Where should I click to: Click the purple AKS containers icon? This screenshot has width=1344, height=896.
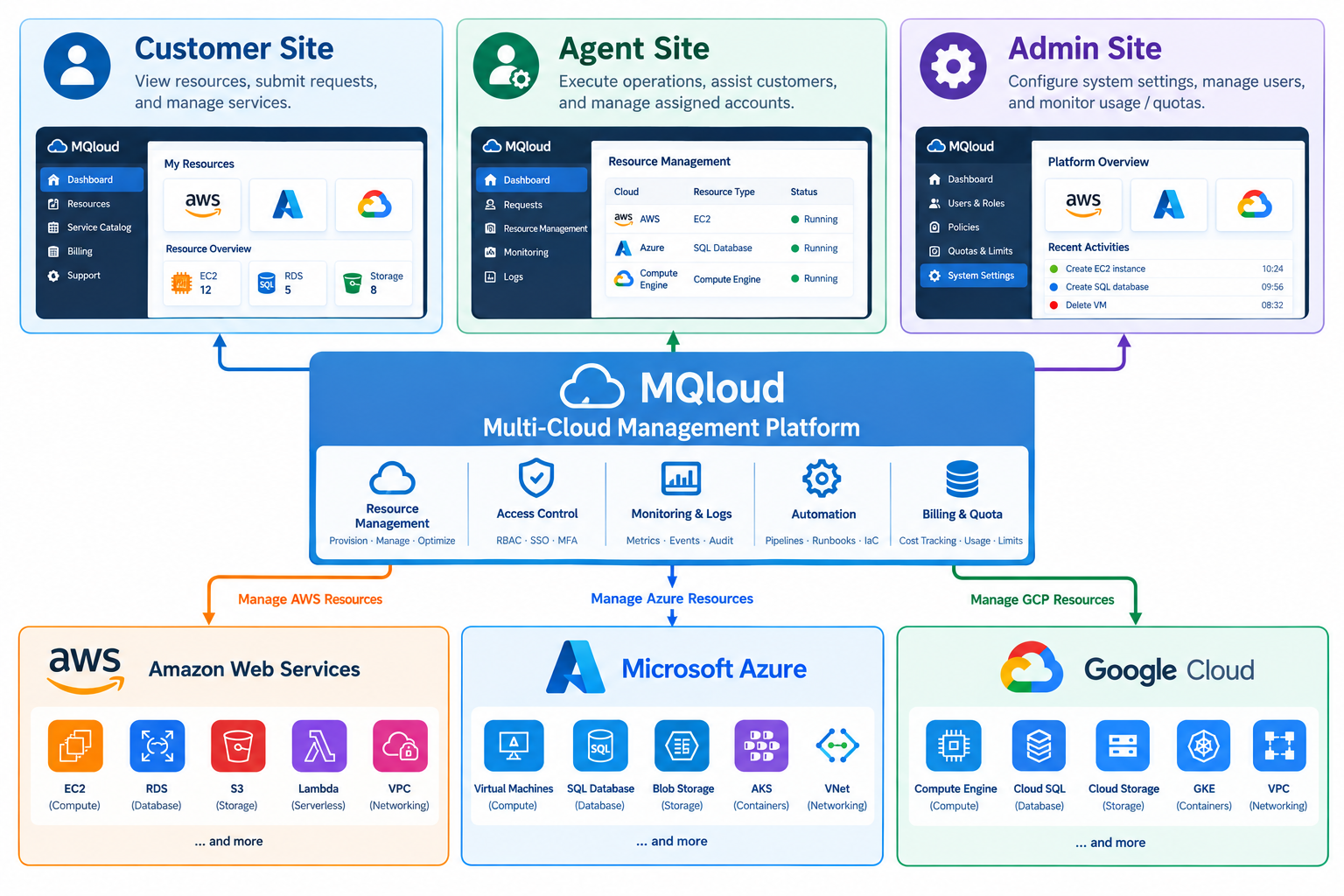click(x=761, y=746)
